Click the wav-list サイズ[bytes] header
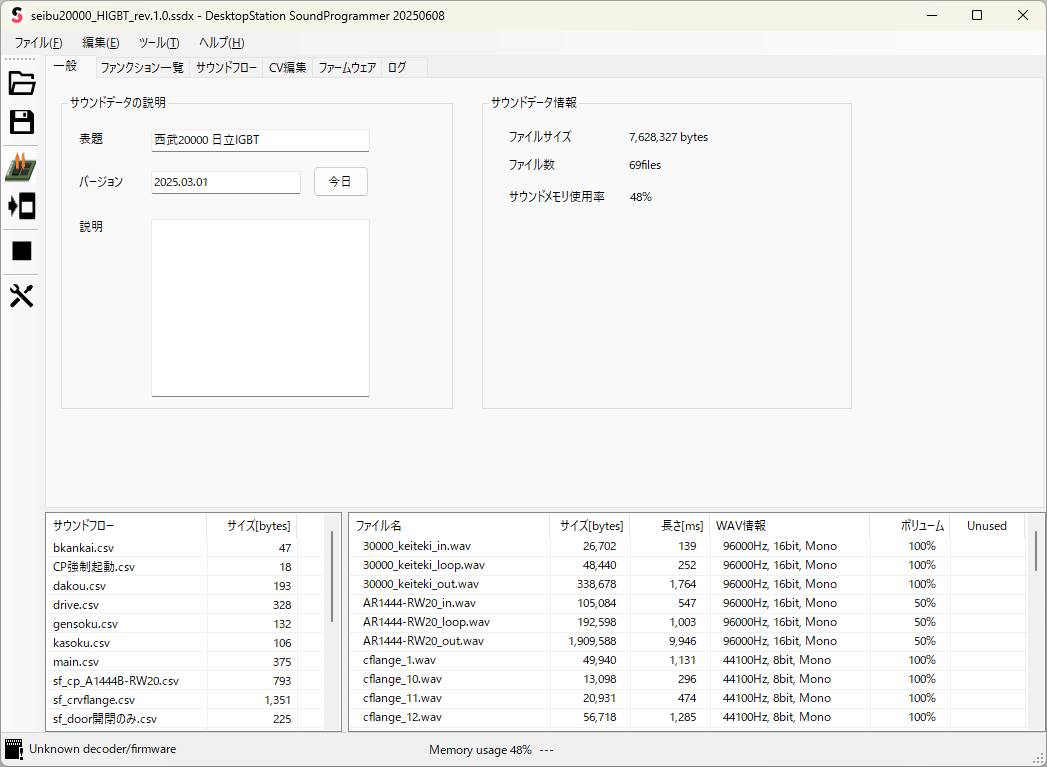Viewport: 1047px width, 767px height. [x=590, y=526]
